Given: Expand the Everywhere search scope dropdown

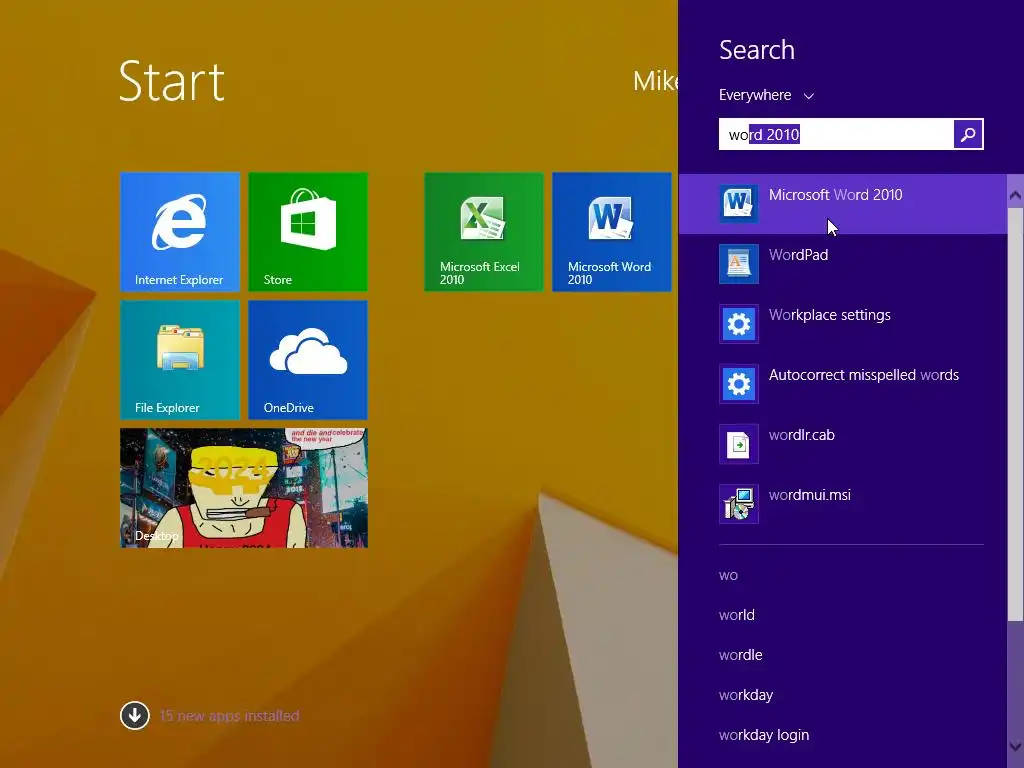Looking at the screenshot, I should (x=766, y=95).
